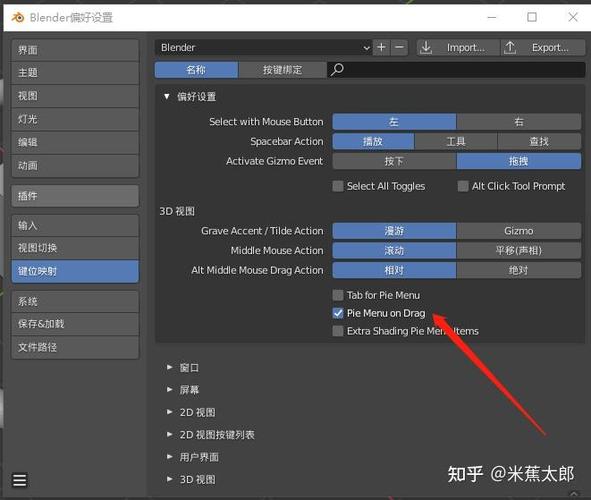Set Spacebar Action to 查找

coord(539,141)
